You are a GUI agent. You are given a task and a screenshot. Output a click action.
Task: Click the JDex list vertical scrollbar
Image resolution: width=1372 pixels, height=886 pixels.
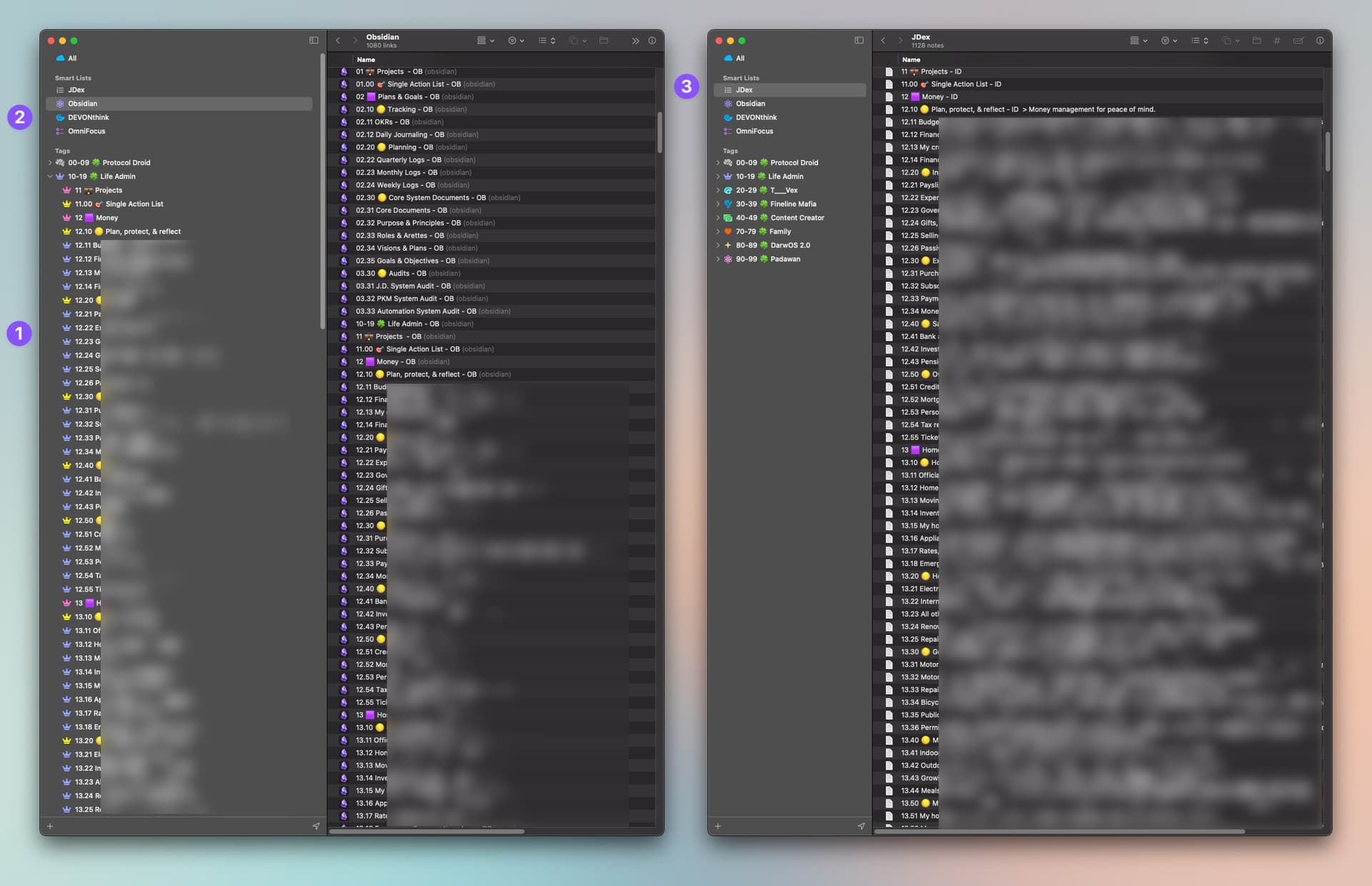click(x=1327, y=151)
